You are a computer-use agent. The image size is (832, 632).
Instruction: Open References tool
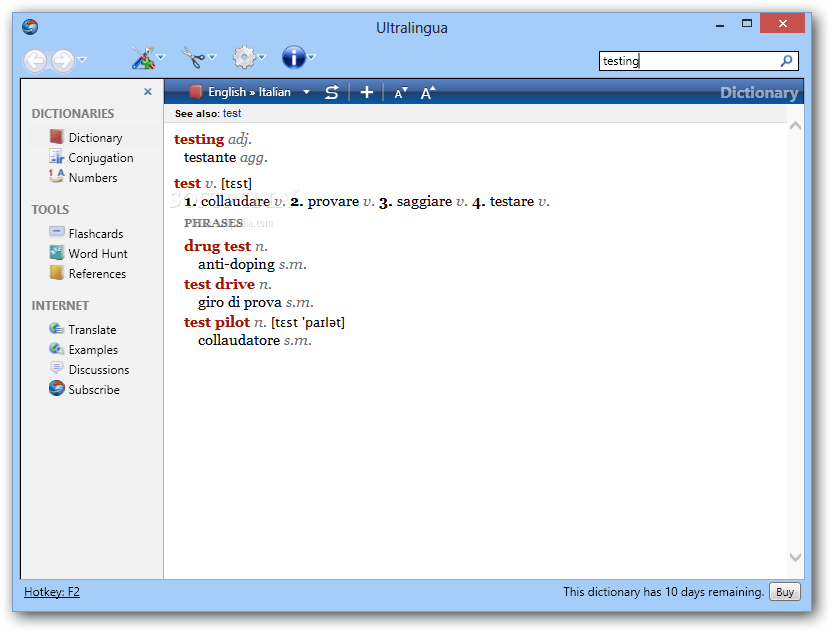[98, 274]
